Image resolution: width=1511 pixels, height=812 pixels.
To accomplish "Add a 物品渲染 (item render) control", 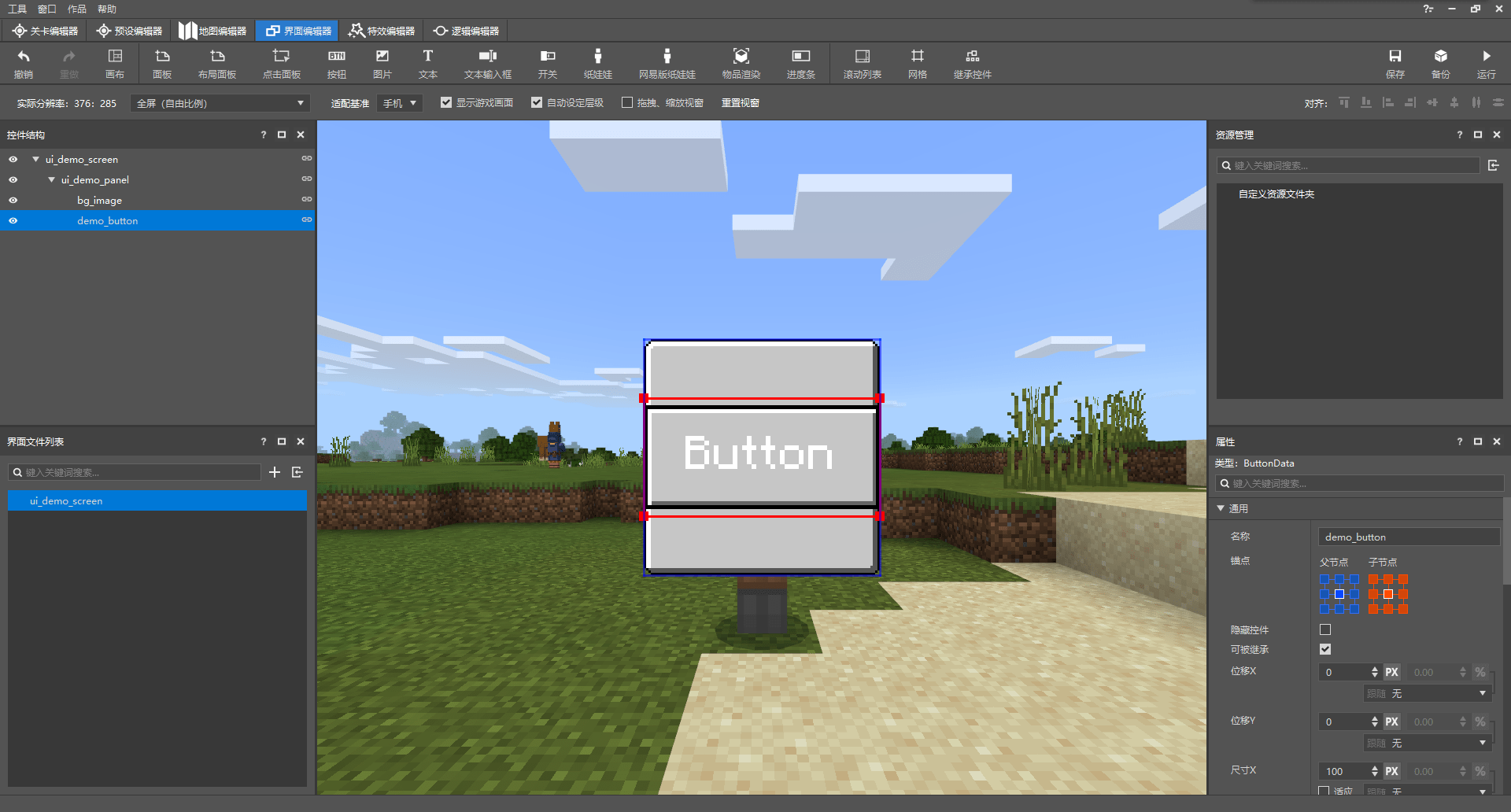I will tap(741, 63).
